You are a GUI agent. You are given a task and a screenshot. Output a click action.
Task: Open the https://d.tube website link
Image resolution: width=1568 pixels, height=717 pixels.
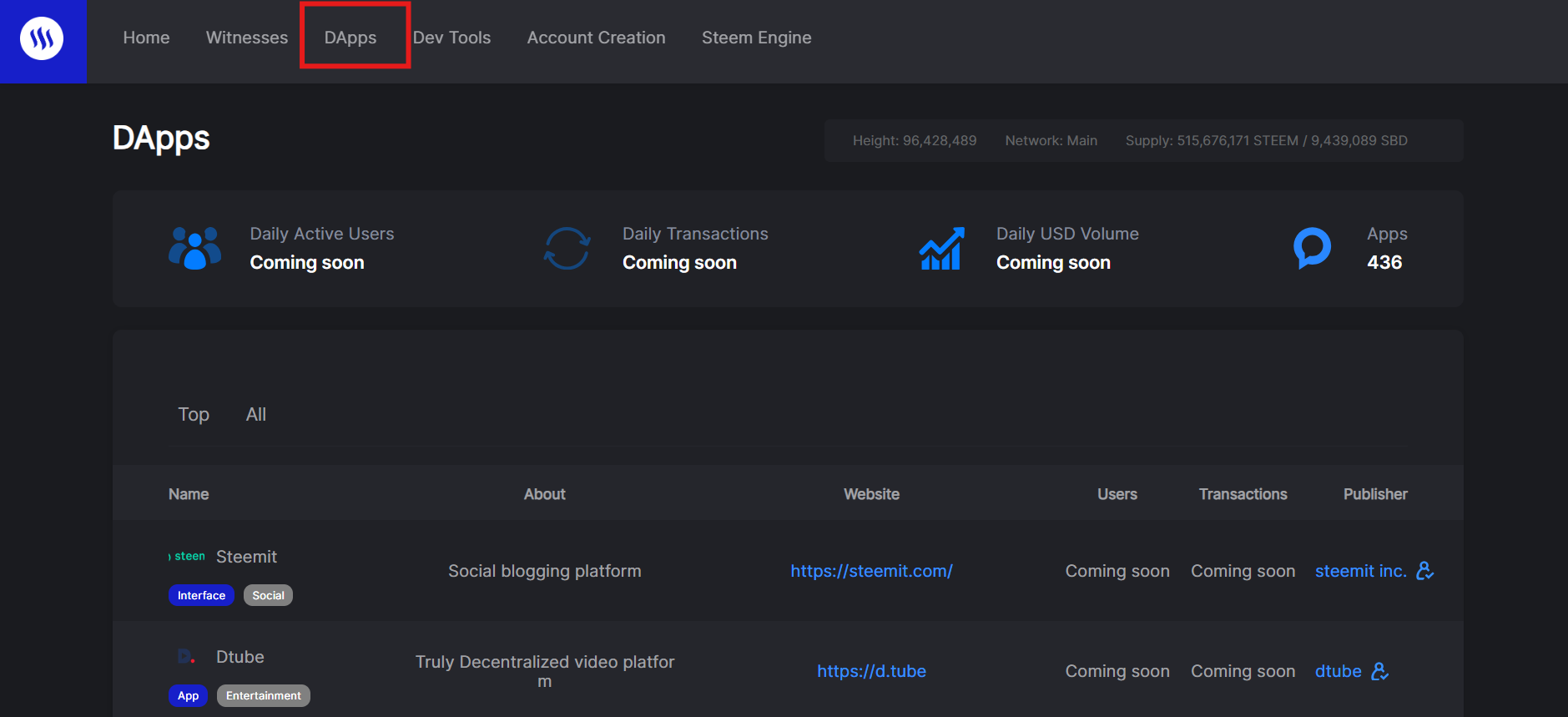871,671
